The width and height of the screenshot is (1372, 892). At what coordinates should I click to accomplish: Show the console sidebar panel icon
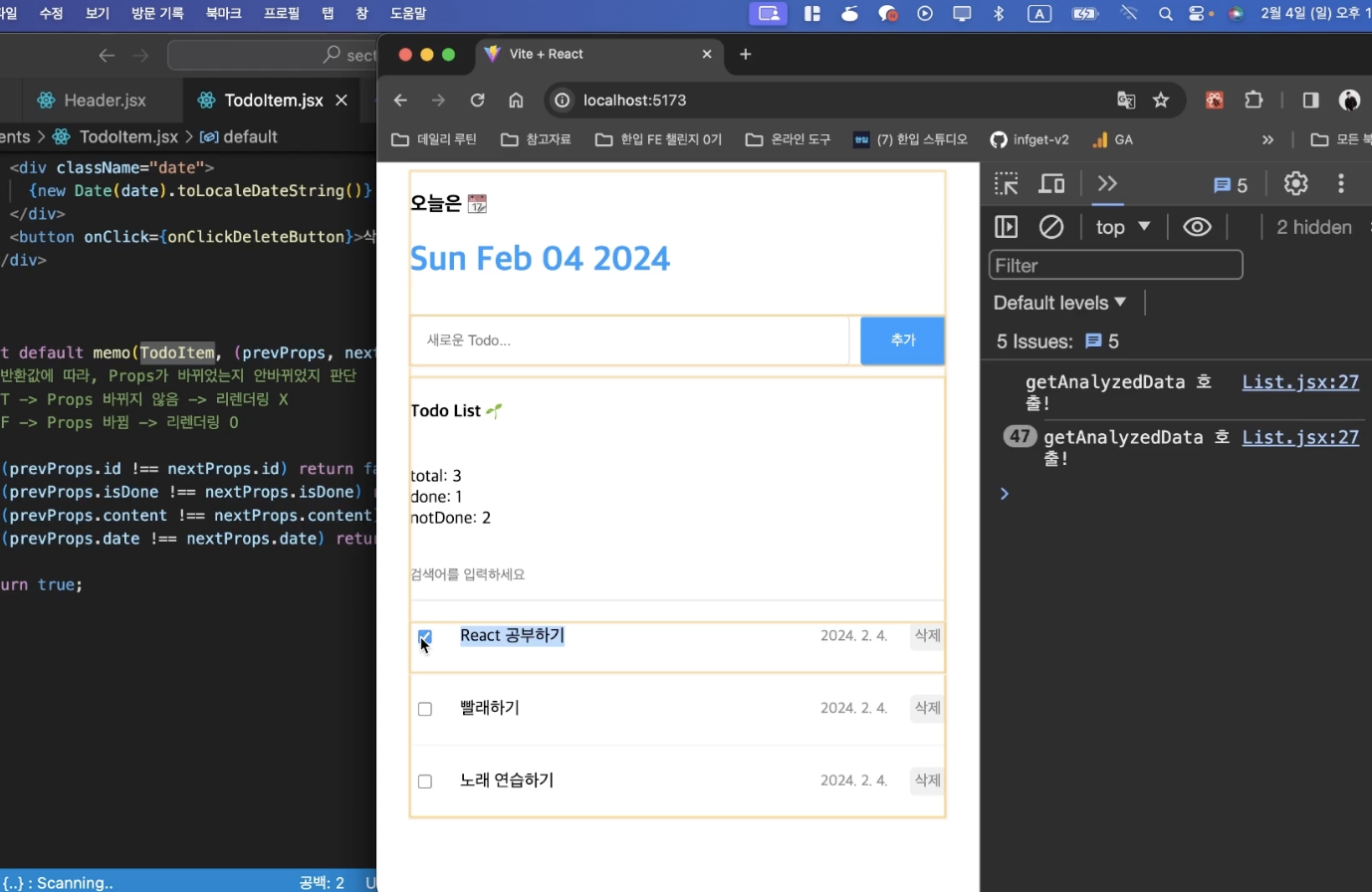pyautogui.click(x=1007, y=227)
